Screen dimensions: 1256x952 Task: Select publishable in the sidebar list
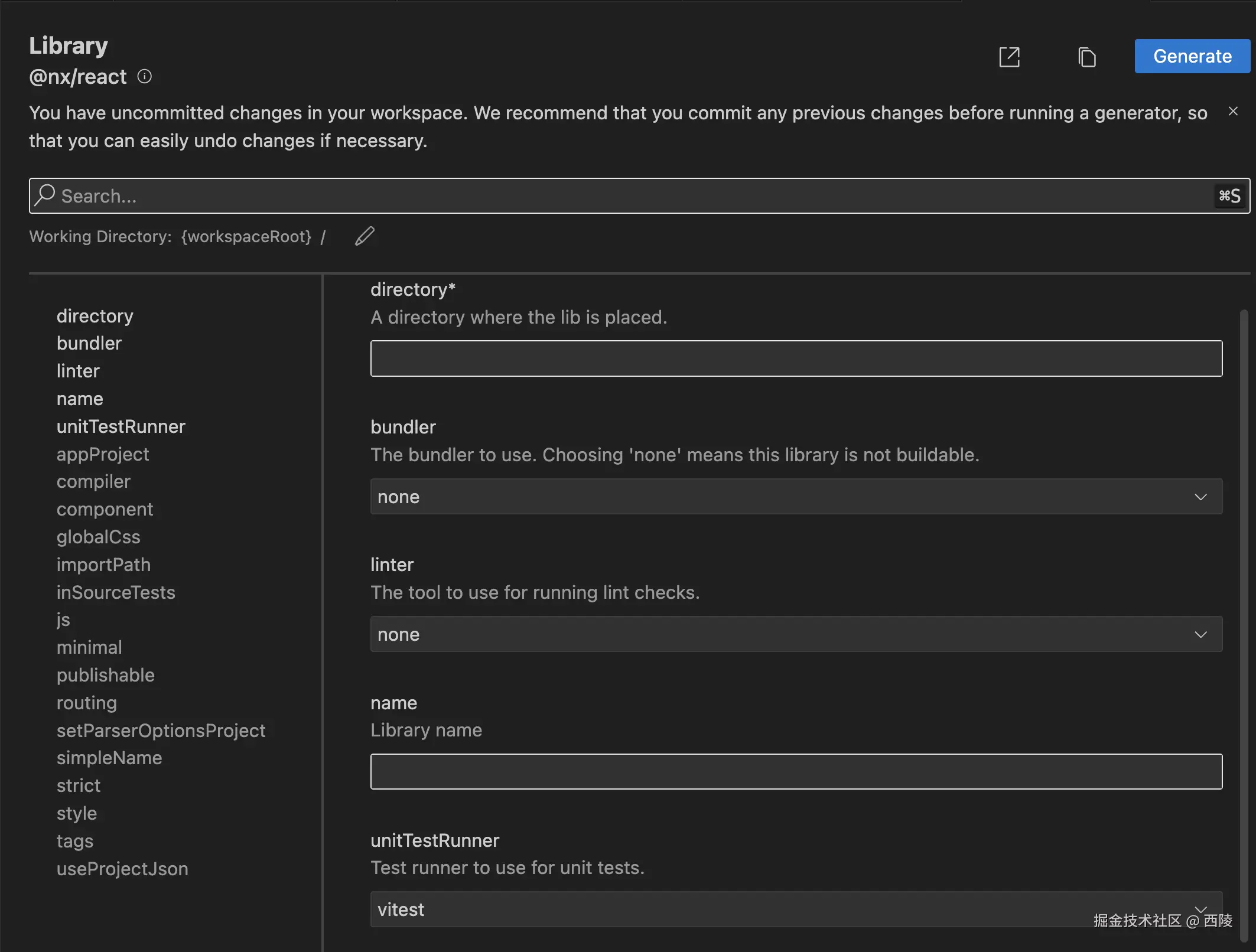point(106,675)
